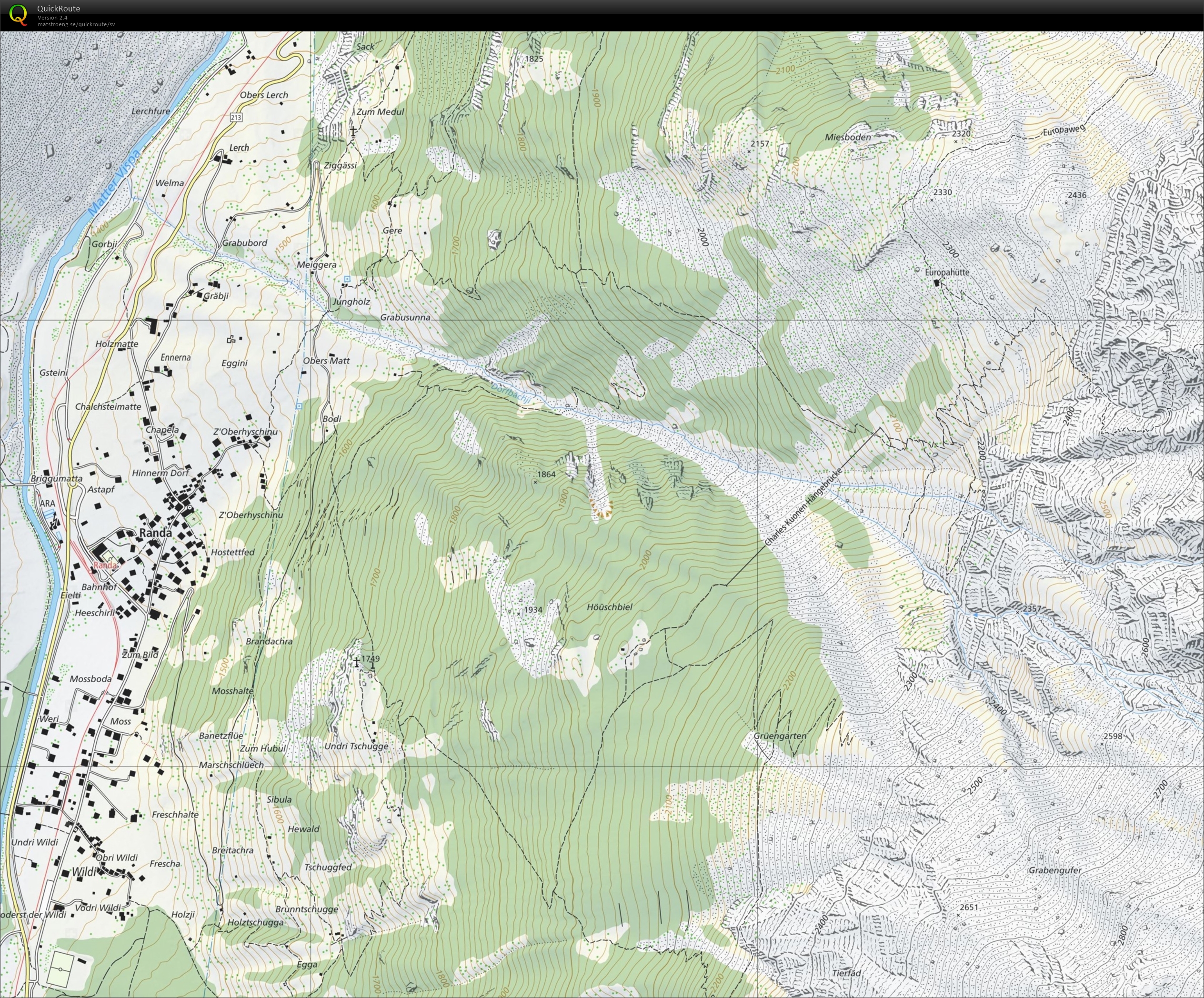The image size is (1204, 998).
Task: Click the road number 213 sign
Action: click(236, 117)
